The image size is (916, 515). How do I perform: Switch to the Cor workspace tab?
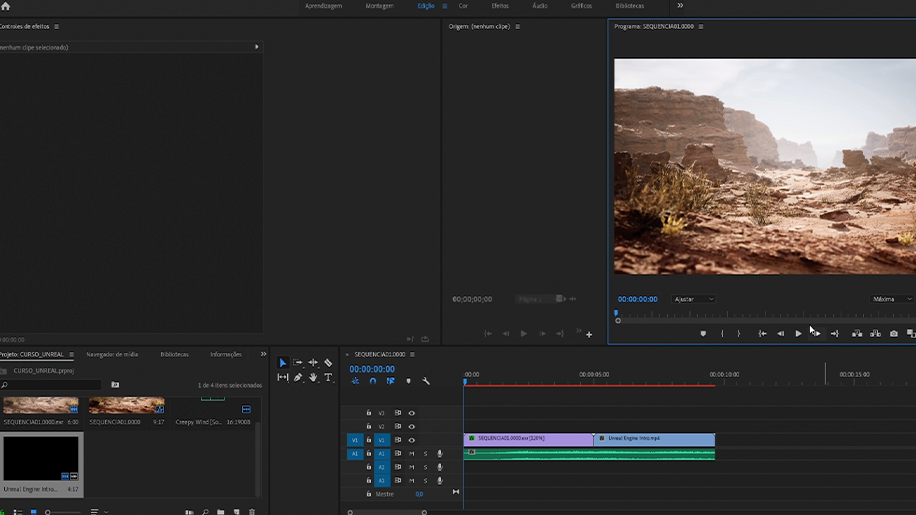(x=463, y=6)
